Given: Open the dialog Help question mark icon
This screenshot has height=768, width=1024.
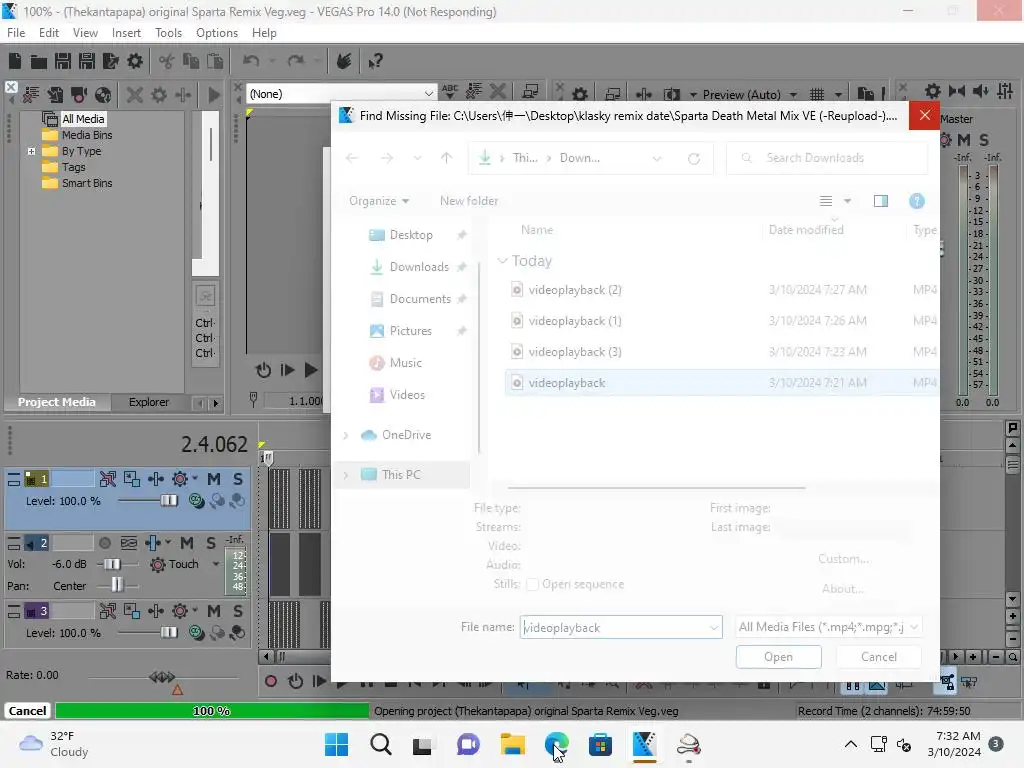Looking at the screenshot, I should point(916,201).
